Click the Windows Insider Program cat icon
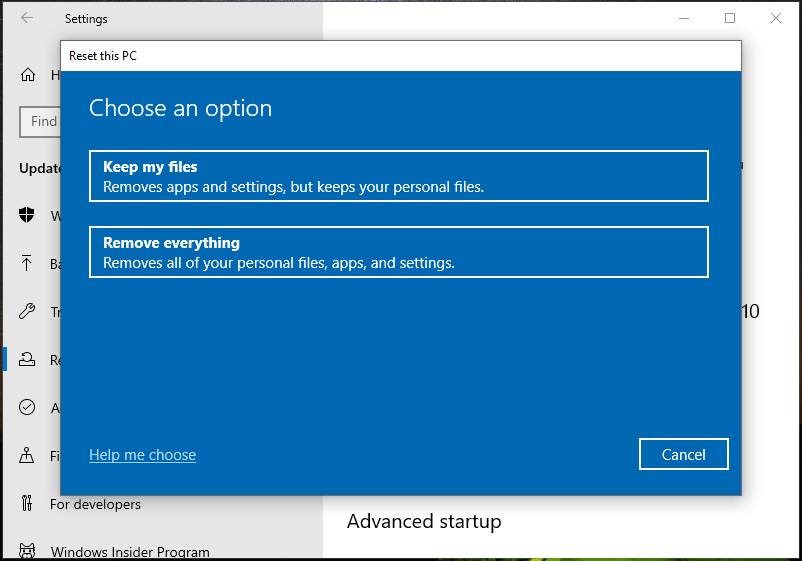The image size is (802, 561). 27,551
